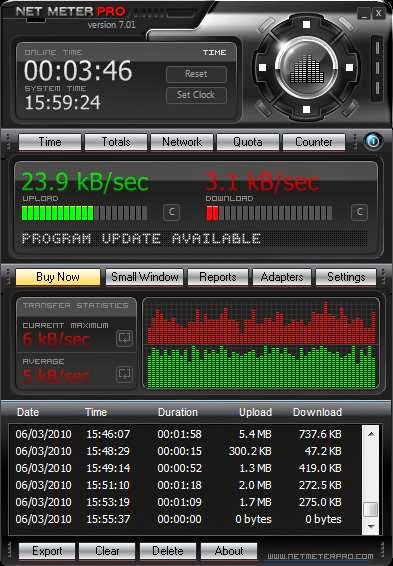Click the top square on dial

[x=306, y=25]
